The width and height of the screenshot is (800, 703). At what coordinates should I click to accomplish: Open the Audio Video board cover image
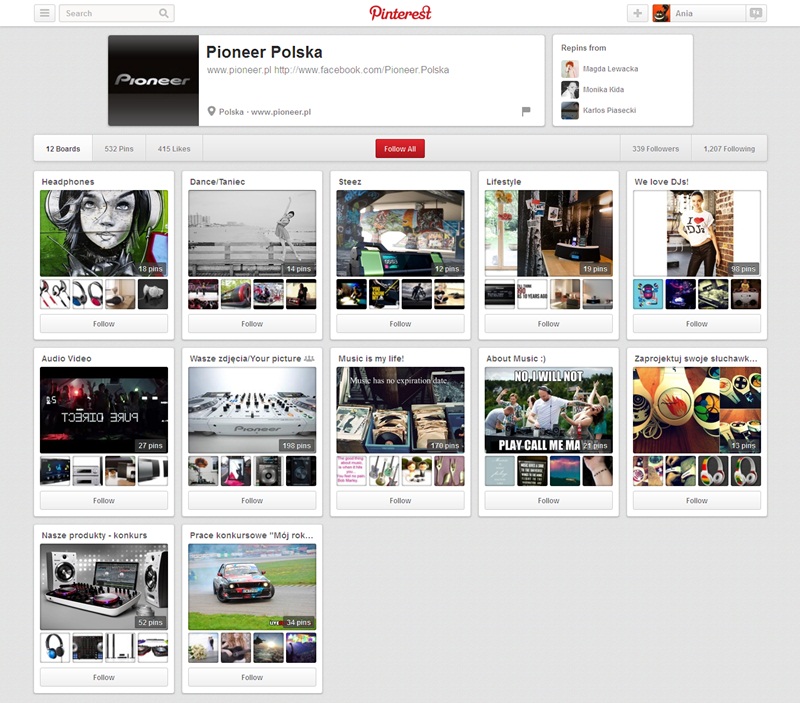[x=104, y=410]
